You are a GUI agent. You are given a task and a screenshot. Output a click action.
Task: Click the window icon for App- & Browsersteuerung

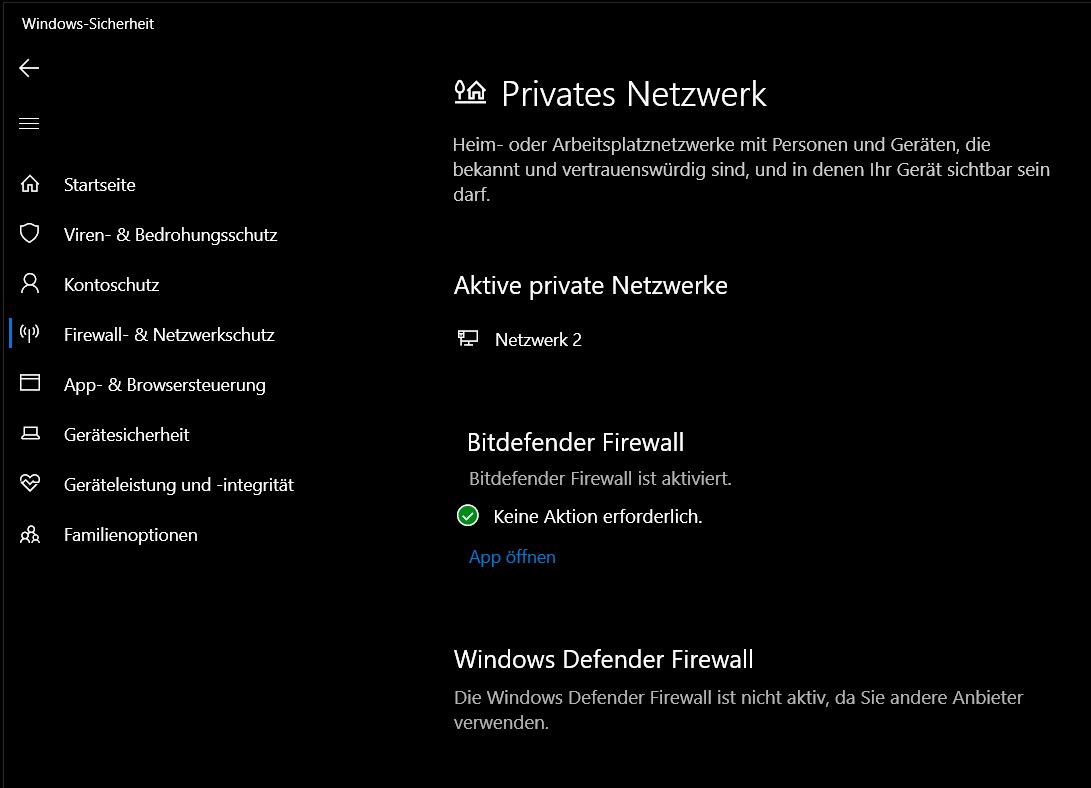30,384
